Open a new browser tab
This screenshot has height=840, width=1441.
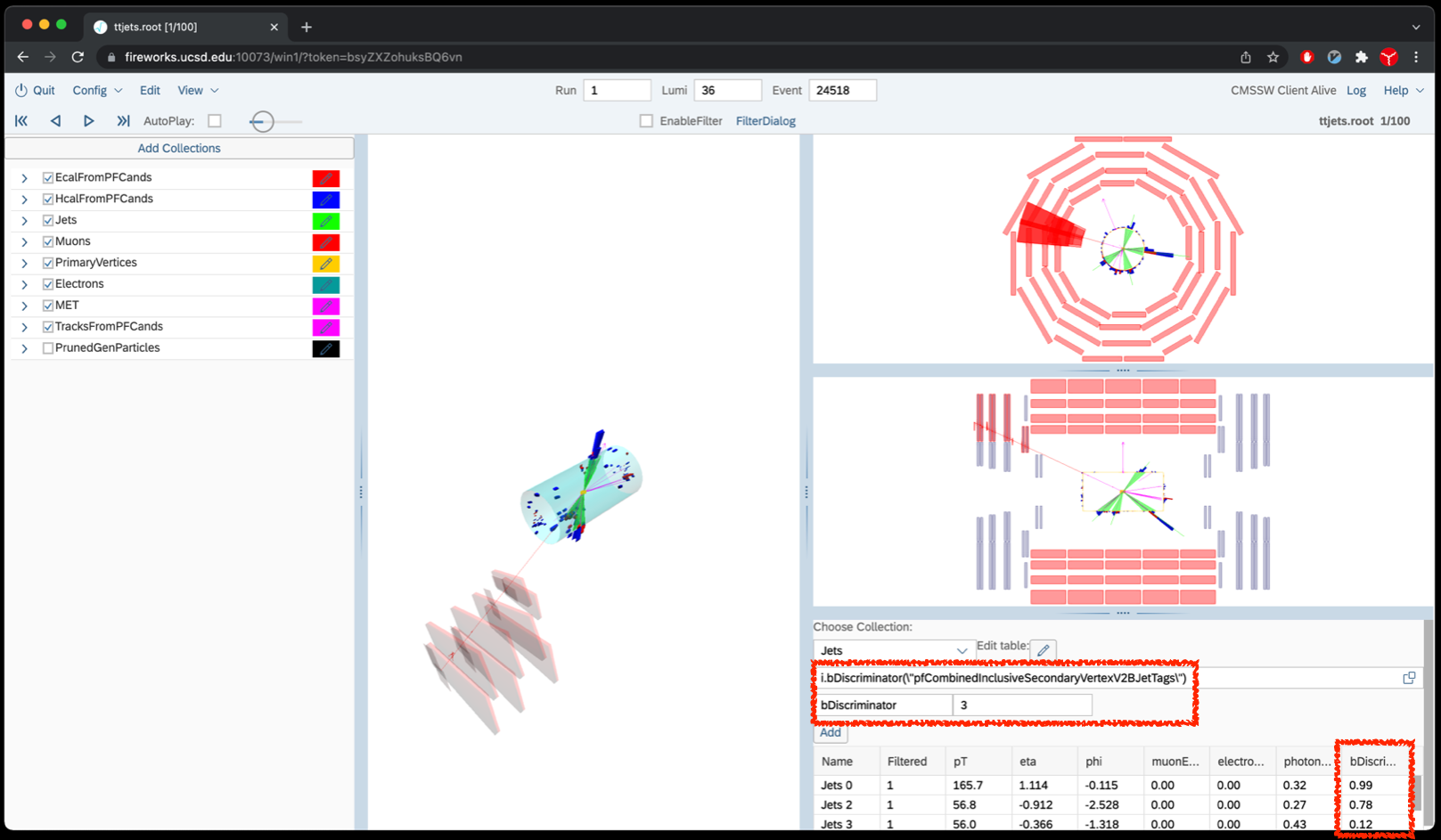(x=307, y=27)
